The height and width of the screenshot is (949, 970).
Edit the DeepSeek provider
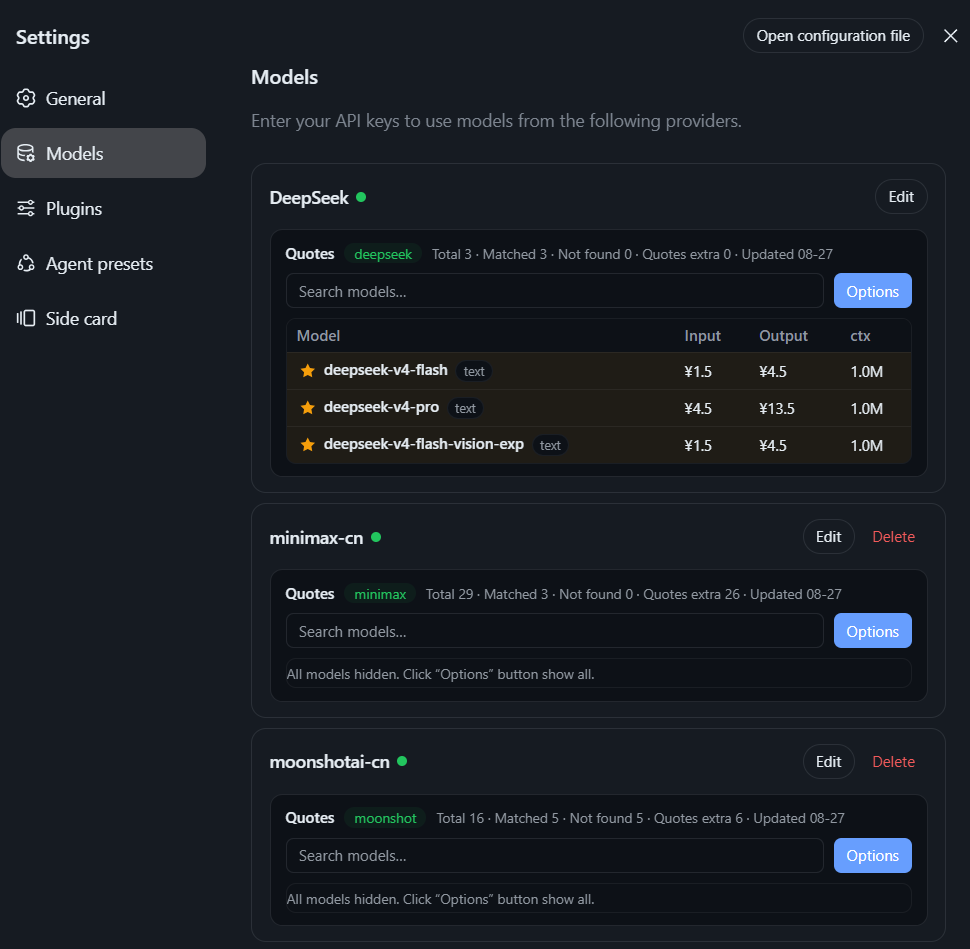[901, 197]
